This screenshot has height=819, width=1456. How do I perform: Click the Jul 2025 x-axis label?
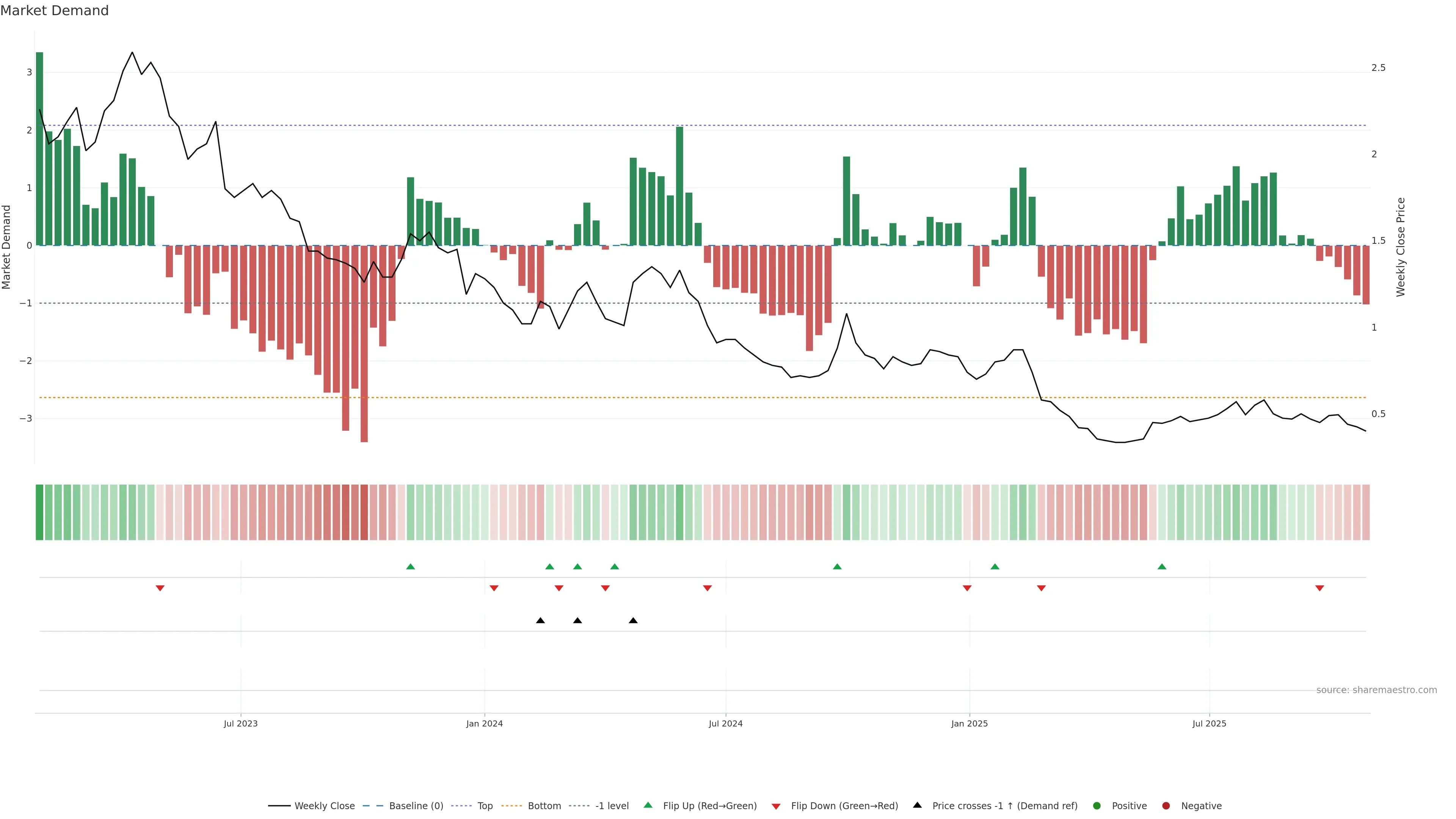[1209, 723]
